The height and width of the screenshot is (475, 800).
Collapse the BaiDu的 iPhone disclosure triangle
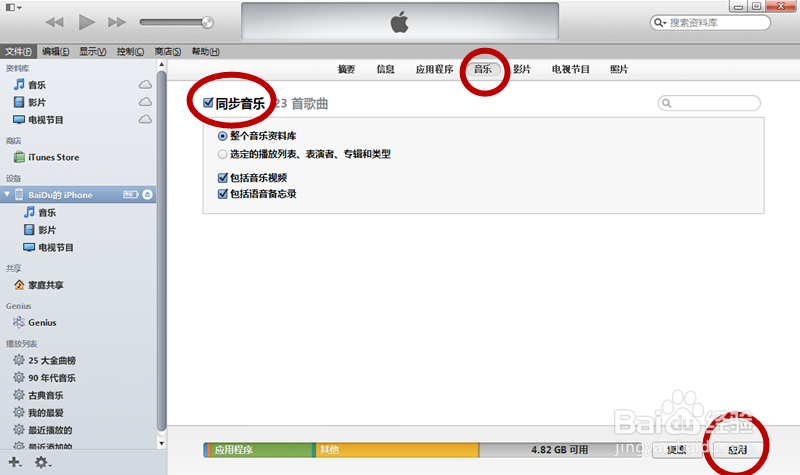[x=7, y=194]
